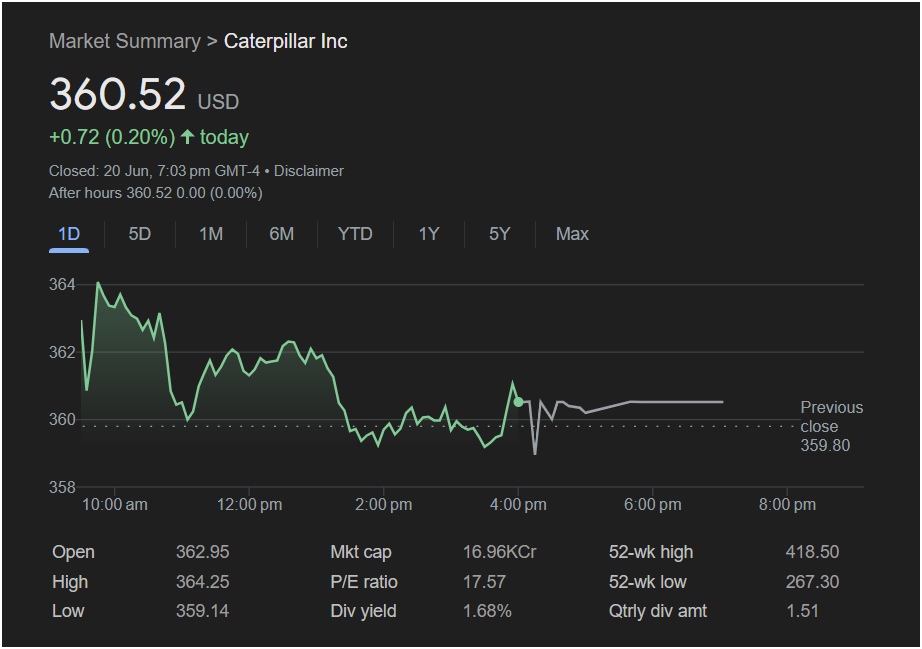
Task: Show the YTD chart range
Action: [355, 234]
